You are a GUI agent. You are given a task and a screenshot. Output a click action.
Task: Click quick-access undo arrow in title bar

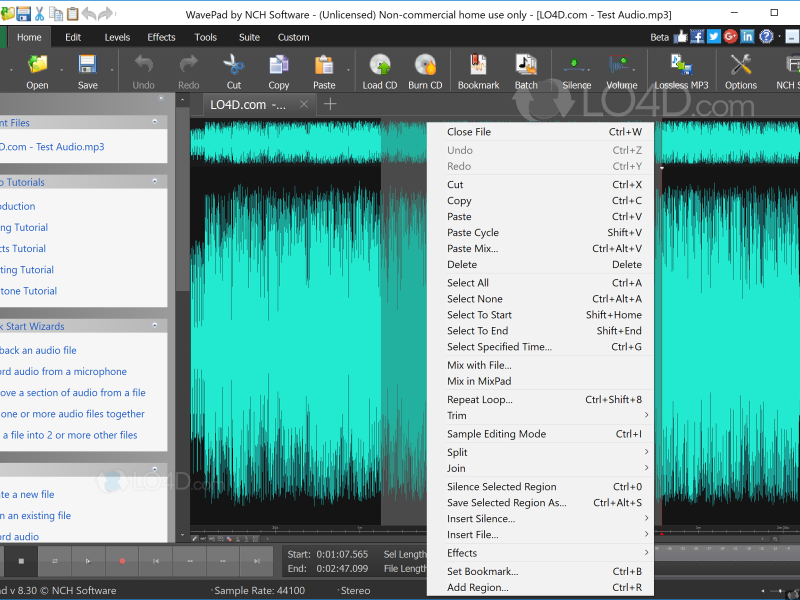[x=89, y=14]
